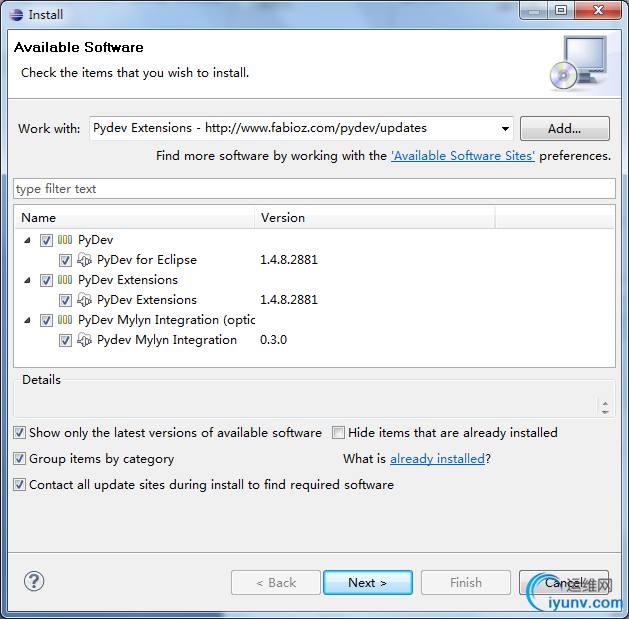Select the PyDev for Eclipse row text
The image size is (629, 619).
pos(147,260)
